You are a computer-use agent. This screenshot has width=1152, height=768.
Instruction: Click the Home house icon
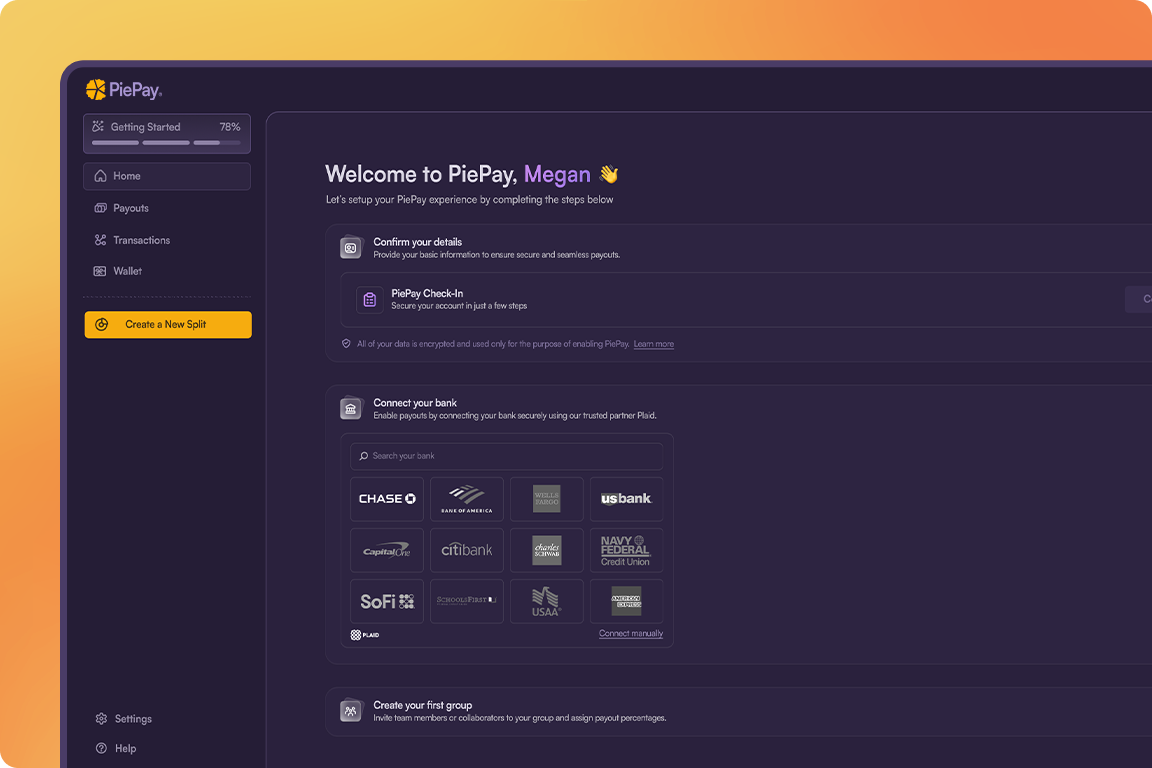tap(101, 176)
